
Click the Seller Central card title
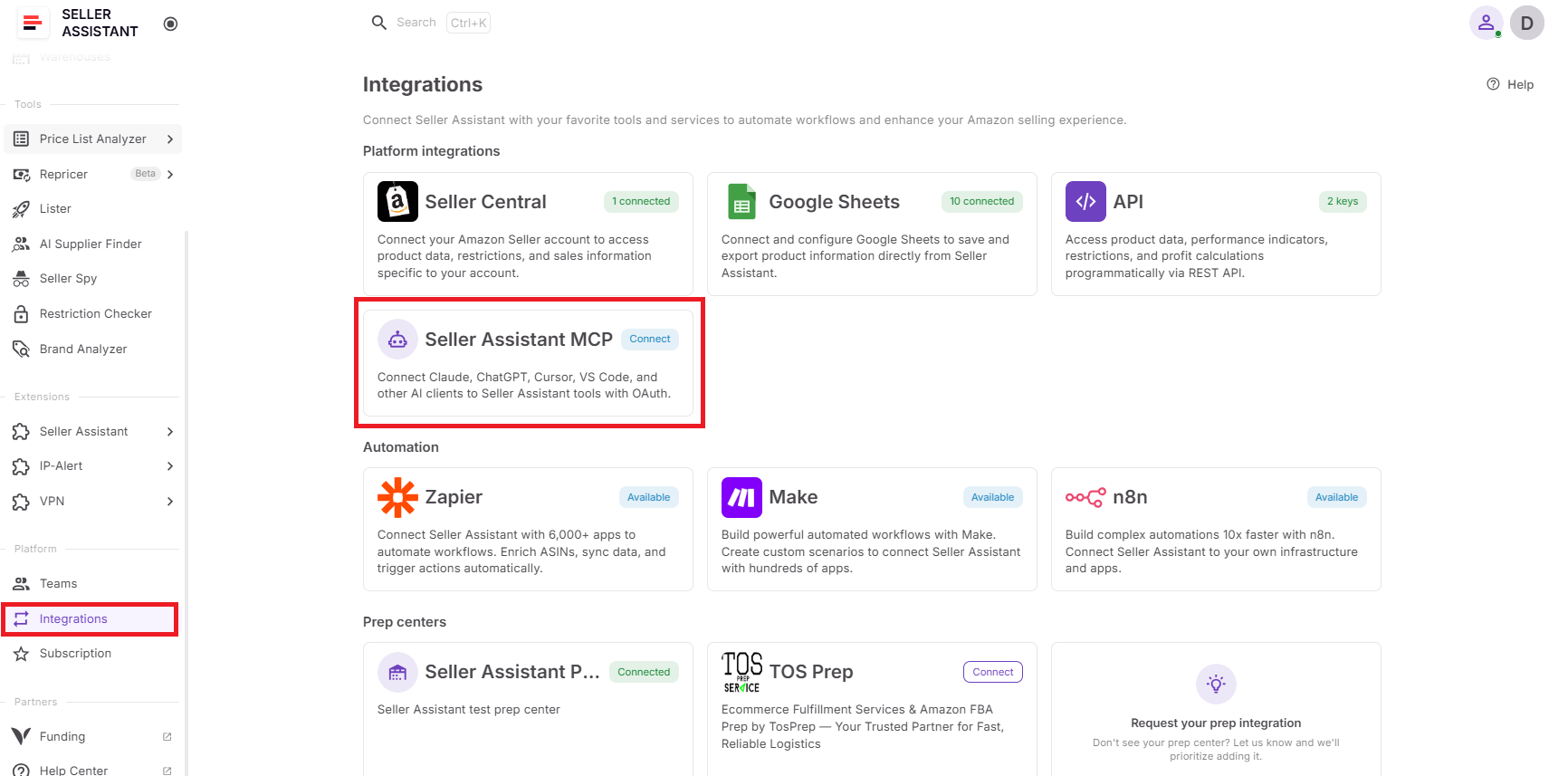pos(485,202)
